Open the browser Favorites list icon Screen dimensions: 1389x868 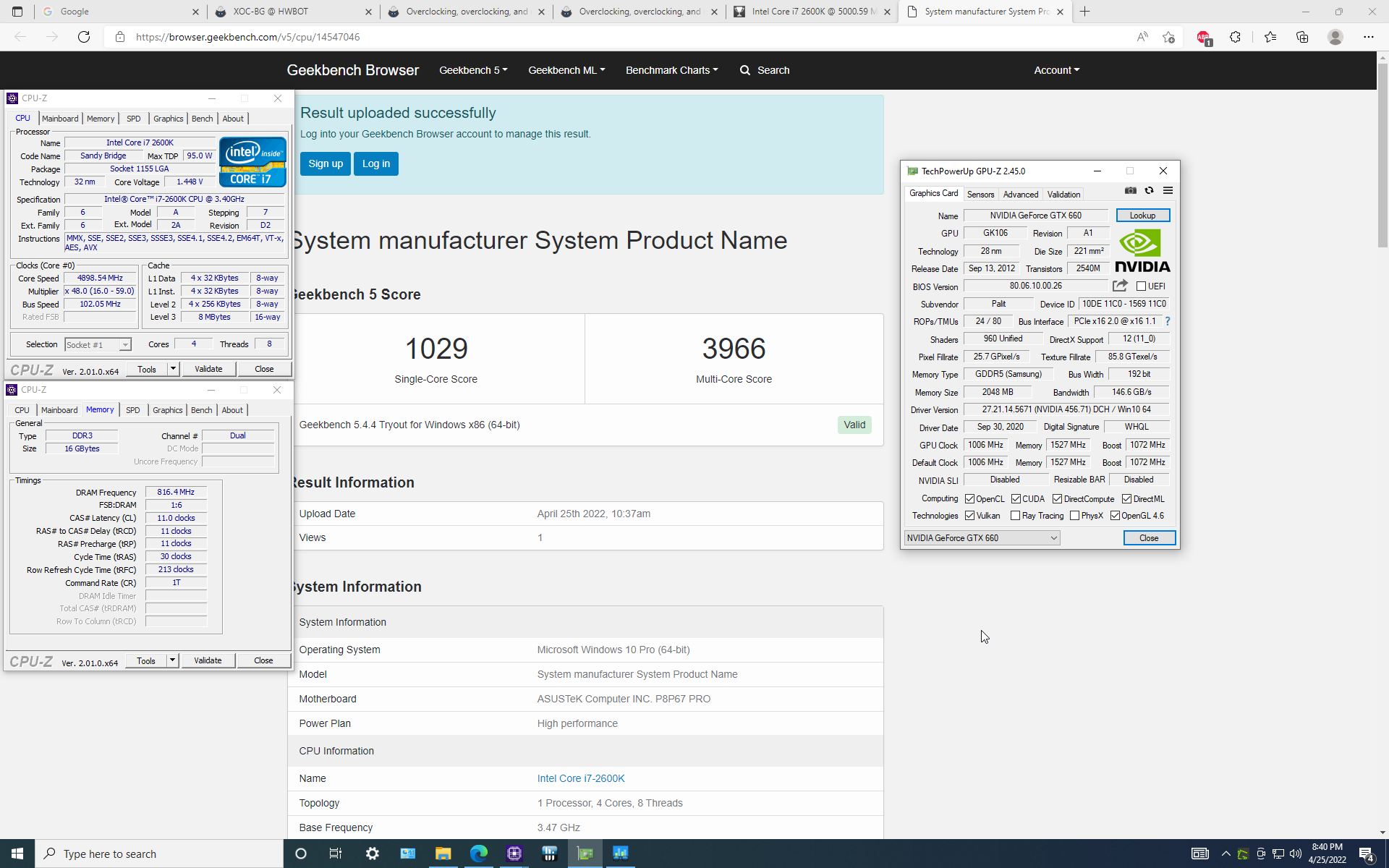click(x=1270, y=37)
